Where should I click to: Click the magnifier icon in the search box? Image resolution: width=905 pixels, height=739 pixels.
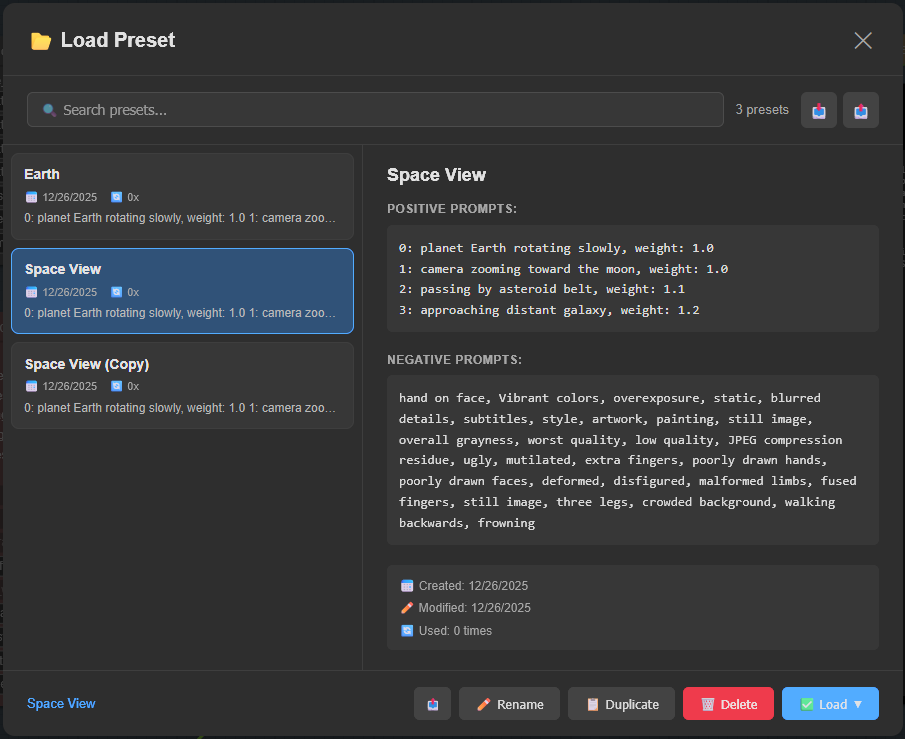pyautogui.click(x=49, y=110)
